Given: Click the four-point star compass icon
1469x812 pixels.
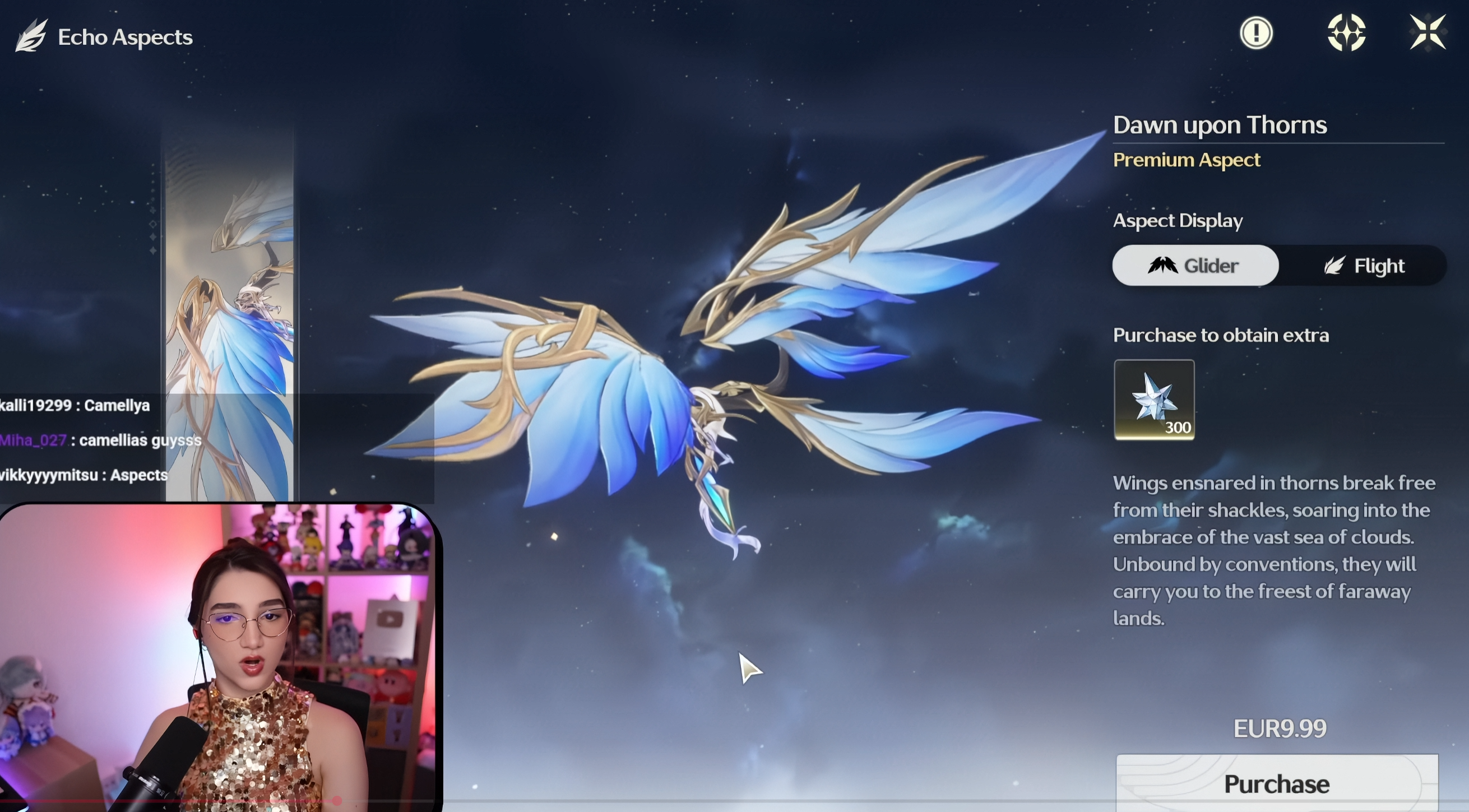Looking at the screenshot, I should pos(1346,33).
